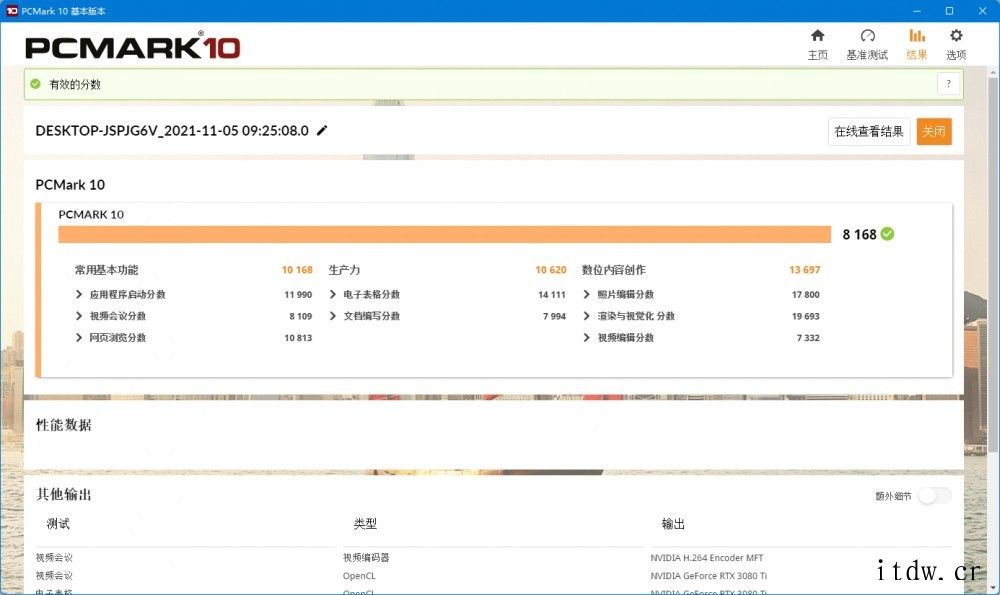This screenshot has width=1000, height=595.
Task: Expand 文档编写分数 row
Action: pos(333,316)
